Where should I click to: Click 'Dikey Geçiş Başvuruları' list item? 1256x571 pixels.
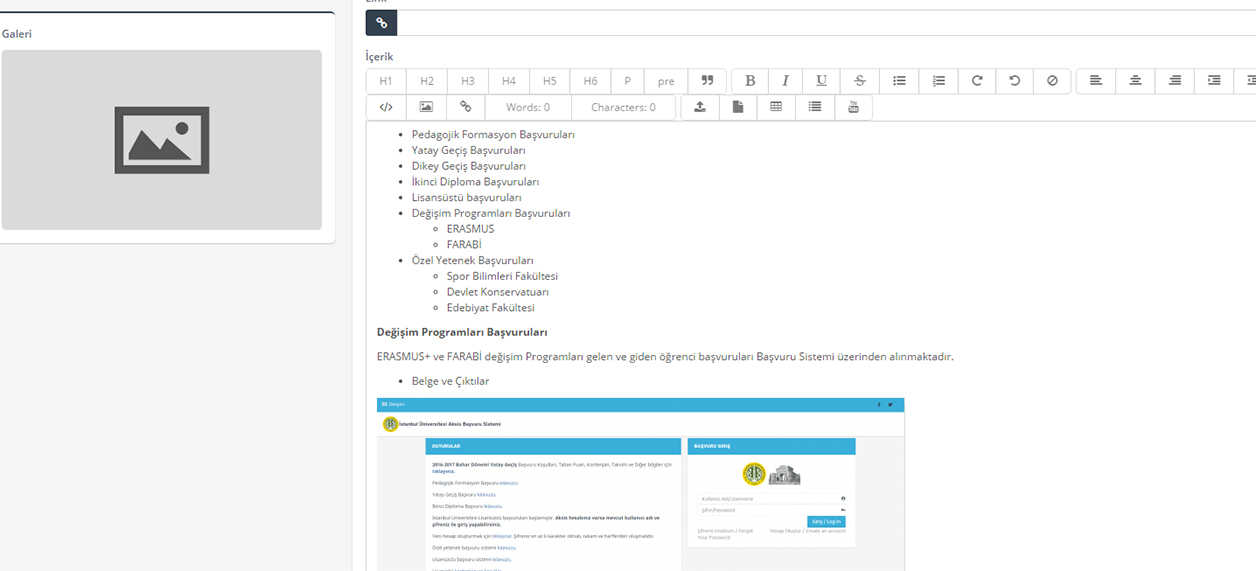pyautogui.click(x=469, y=166)
